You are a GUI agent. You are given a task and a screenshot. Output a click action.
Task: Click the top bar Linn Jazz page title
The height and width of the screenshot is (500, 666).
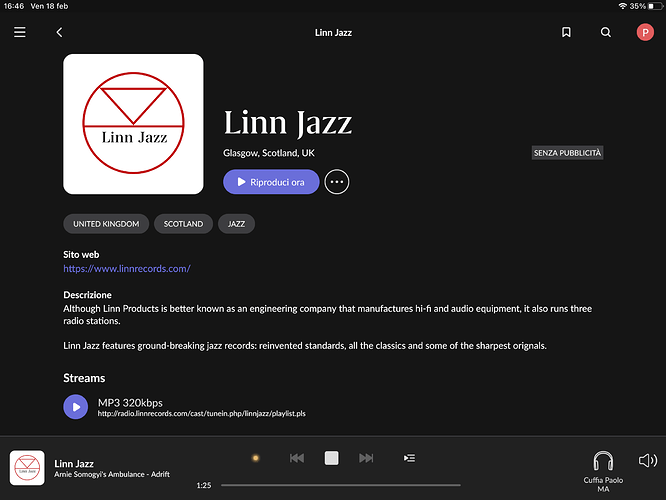point(333,32)
